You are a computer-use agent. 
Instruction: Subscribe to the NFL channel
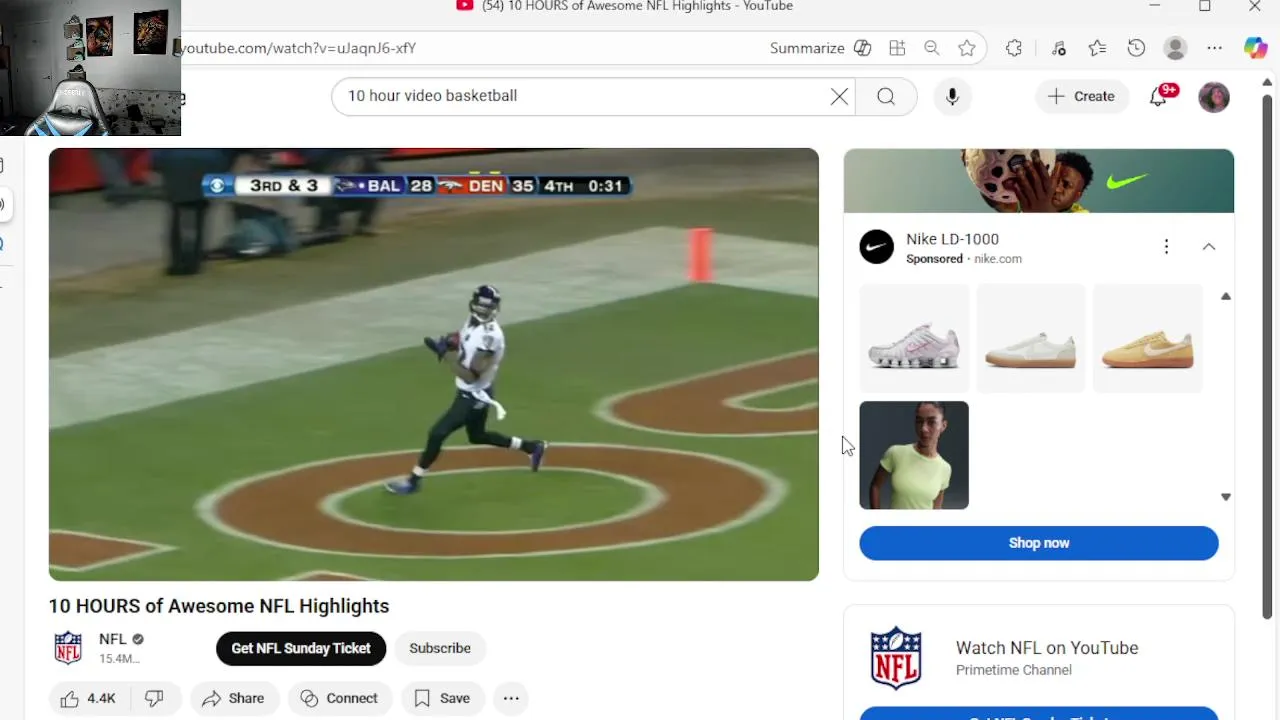point(440,648)
